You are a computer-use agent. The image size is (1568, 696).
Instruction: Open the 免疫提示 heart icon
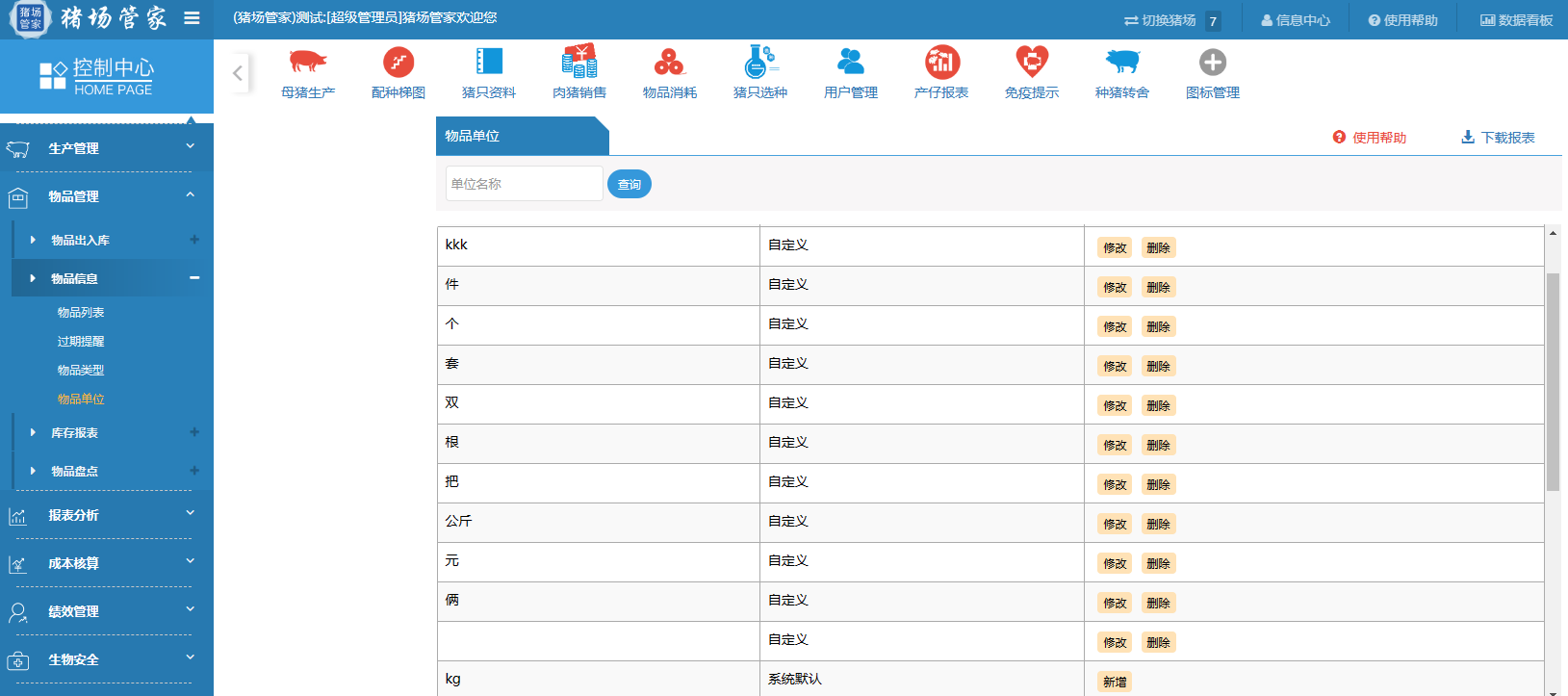1032,63
